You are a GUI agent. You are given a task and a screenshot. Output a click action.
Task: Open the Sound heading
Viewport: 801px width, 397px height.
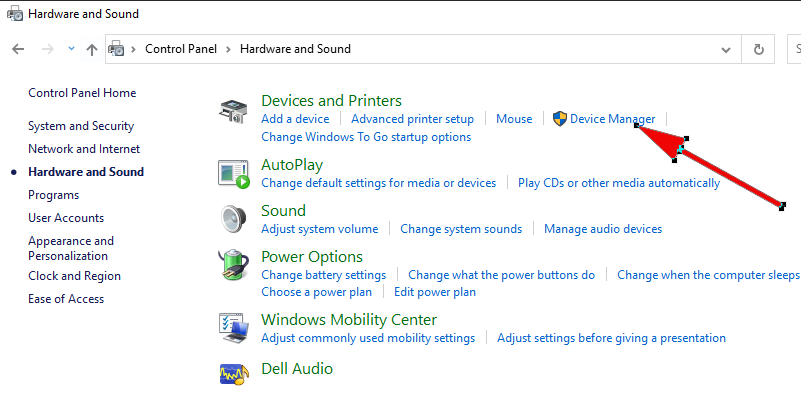coord(284,211)
